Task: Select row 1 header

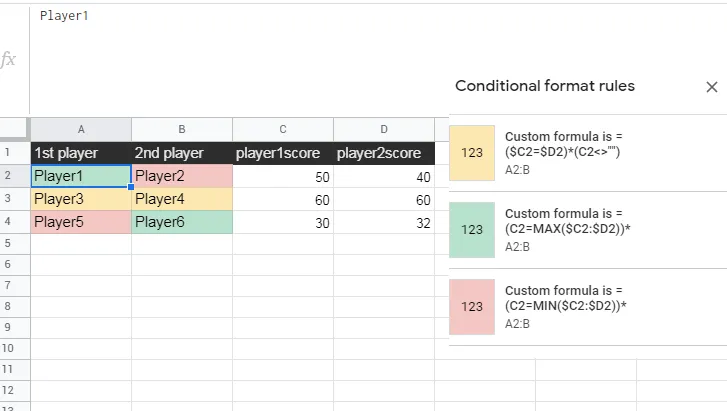Action: pos(6,153)
